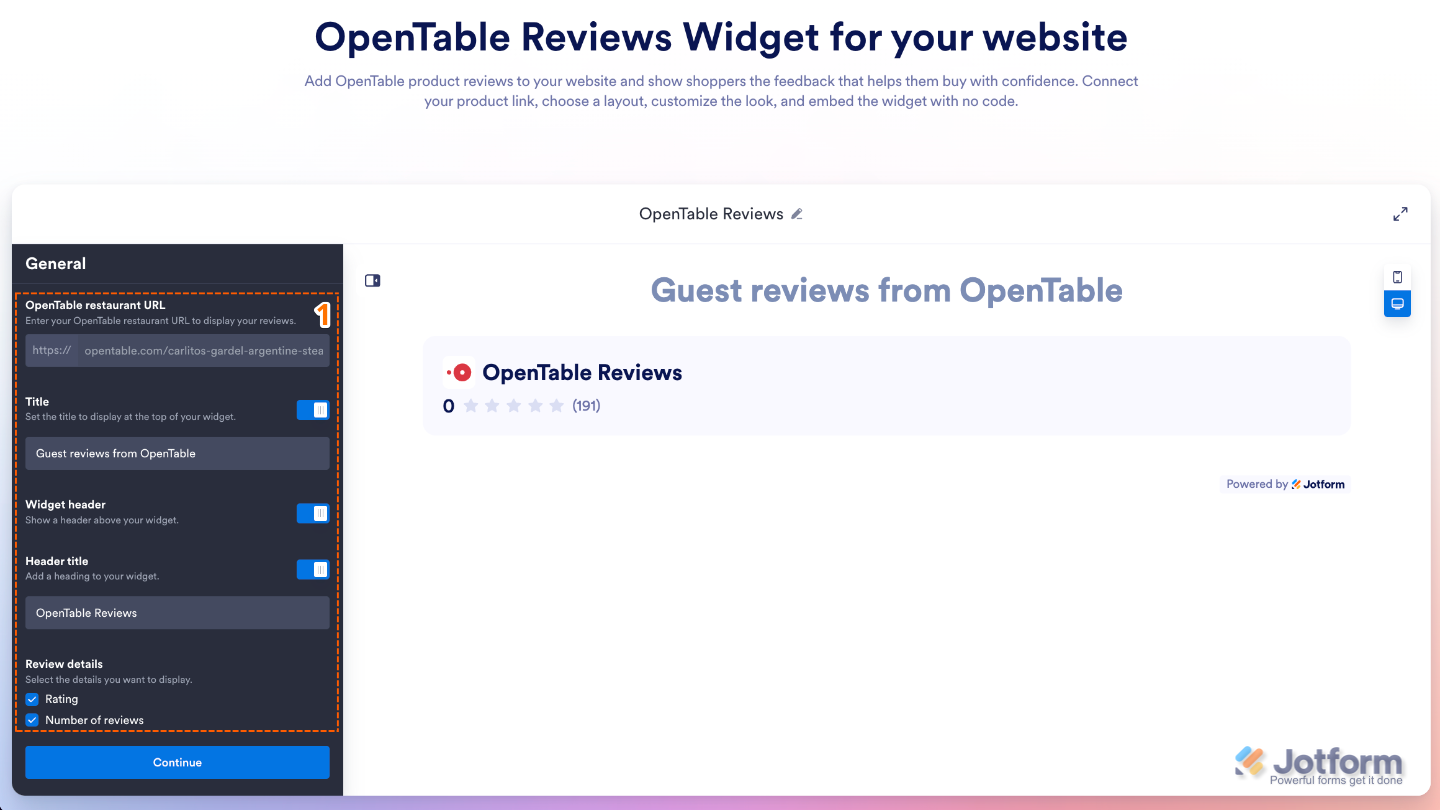The width and height of the screenshot is (1440, 810).
Task: Toggle the Header title switch
Action: coord(313,569)
